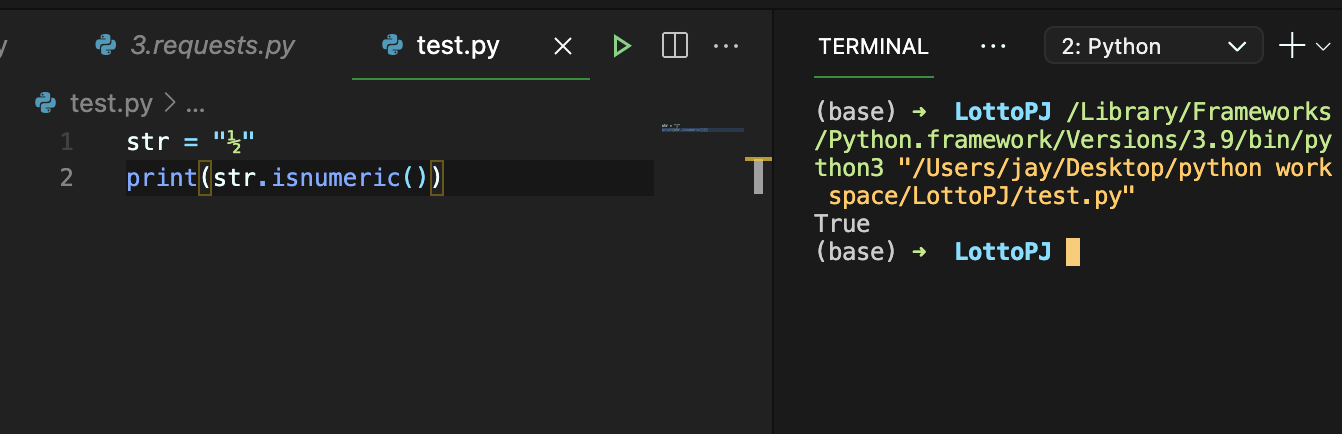
Task: Expand launch profile chevron beside plus
Action: (1323, 47)
